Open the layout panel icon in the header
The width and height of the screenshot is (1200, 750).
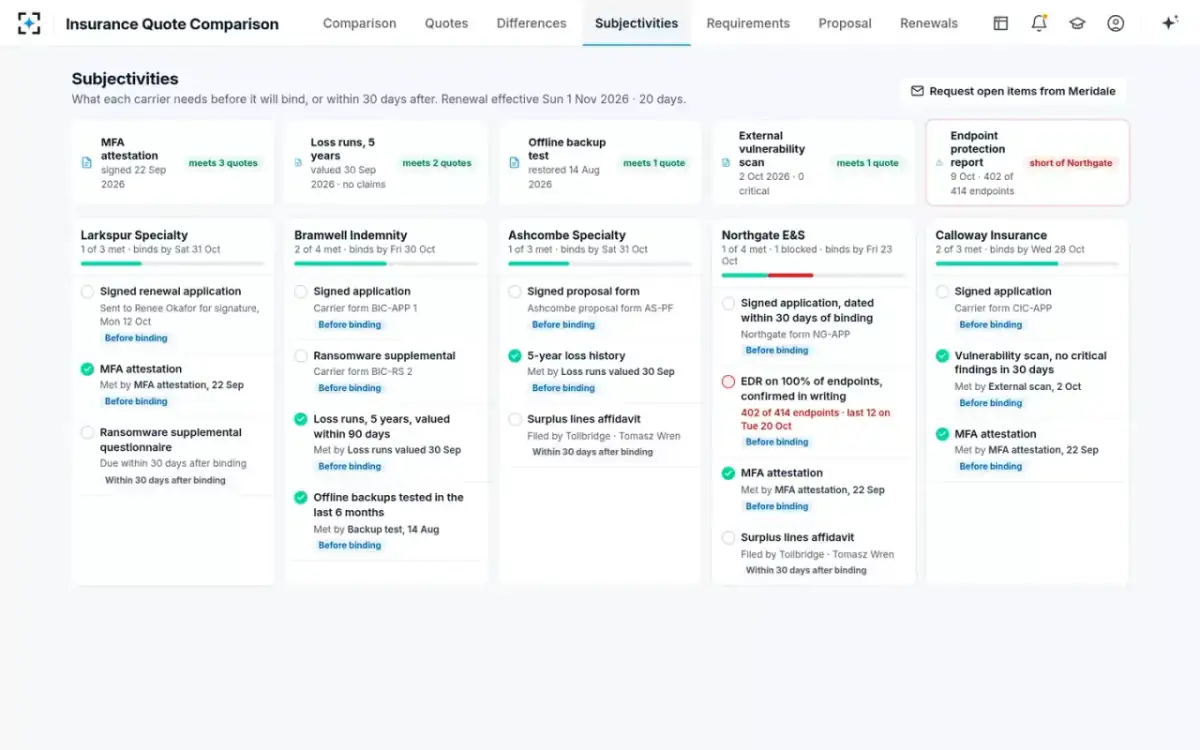click(1000, 23)
